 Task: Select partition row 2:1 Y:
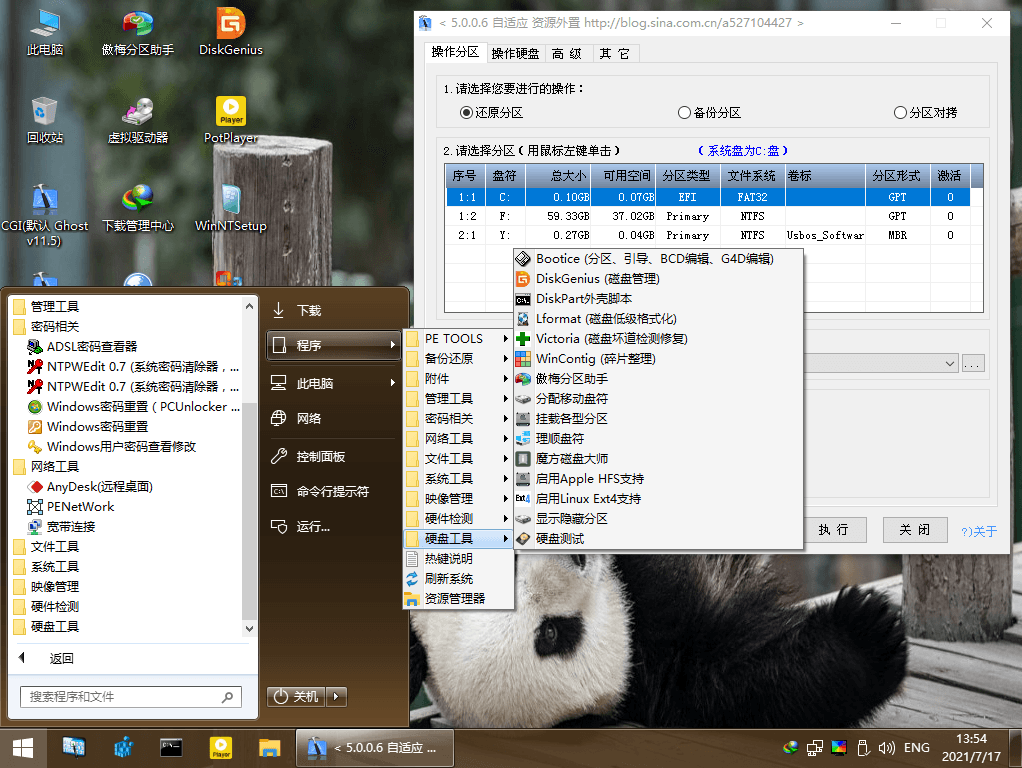708,235
